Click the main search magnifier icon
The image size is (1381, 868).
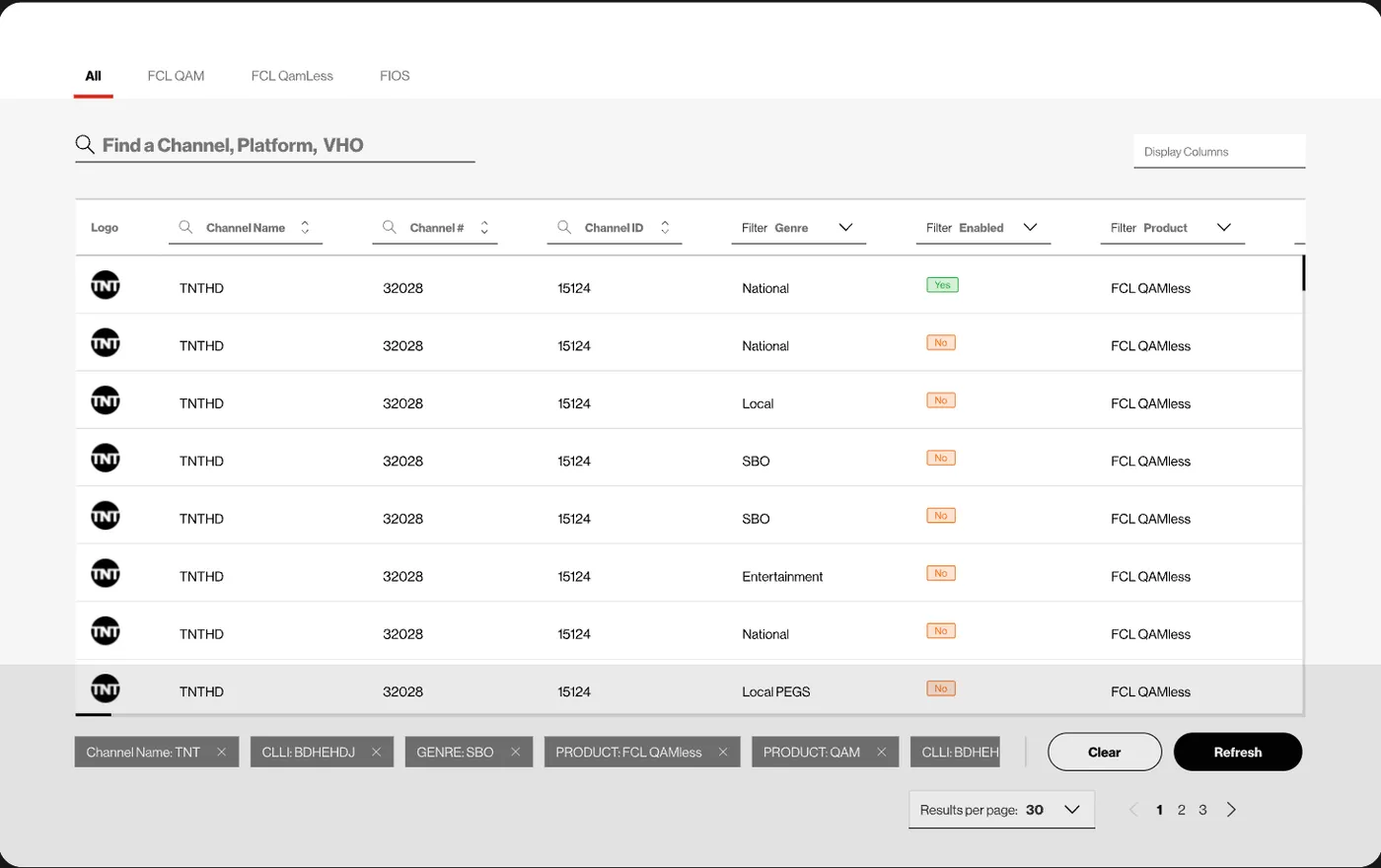coord(86,146)
